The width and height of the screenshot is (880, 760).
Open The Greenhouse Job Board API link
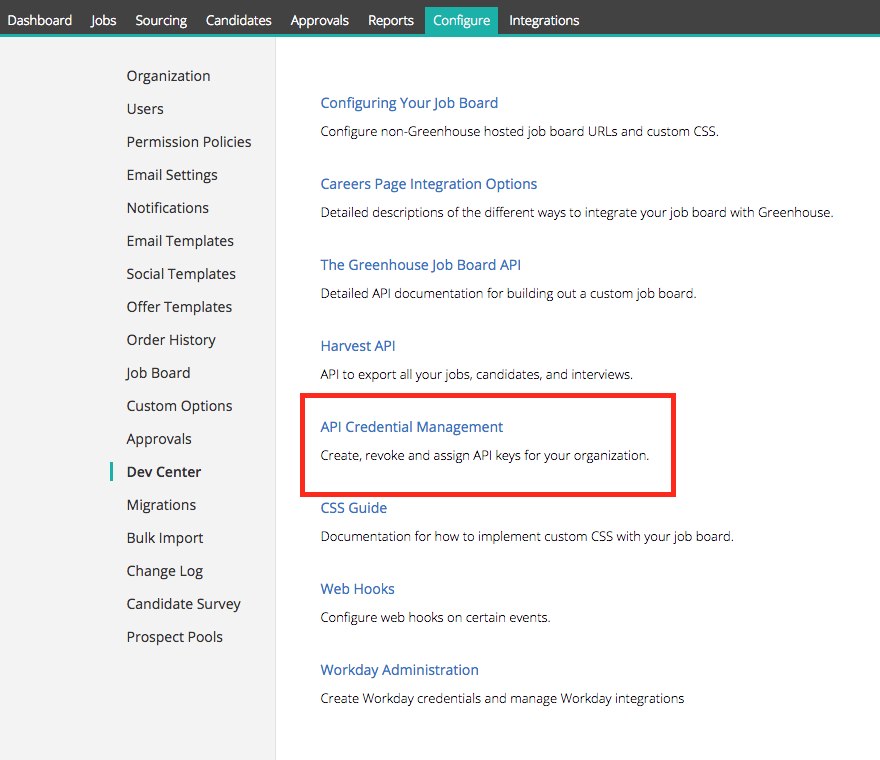[420, 265]
